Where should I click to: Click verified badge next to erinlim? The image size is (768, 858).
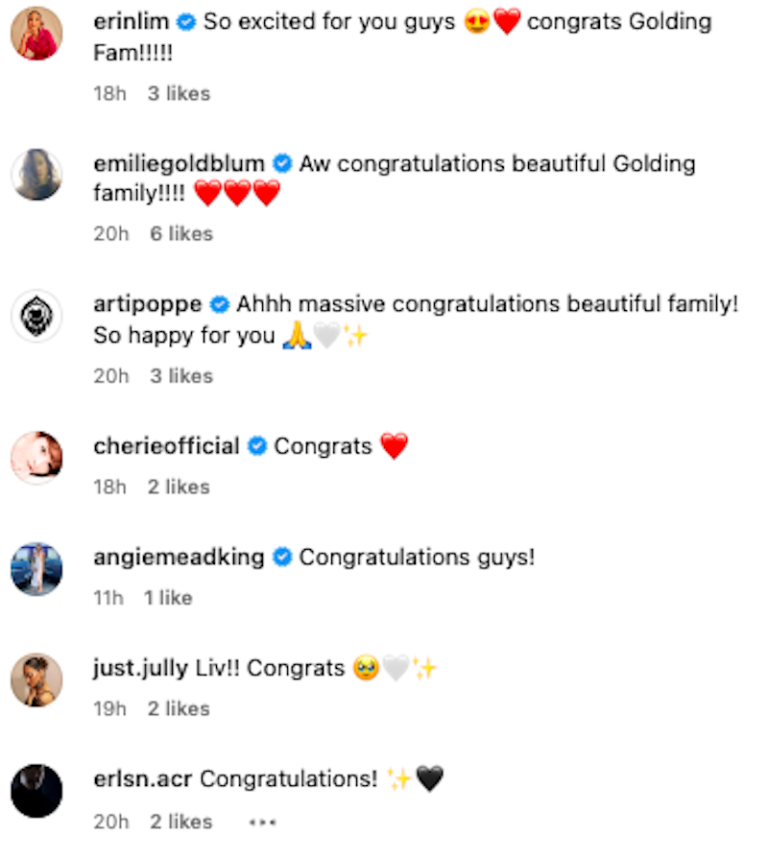pyautogui.click(x=186, y=22)
